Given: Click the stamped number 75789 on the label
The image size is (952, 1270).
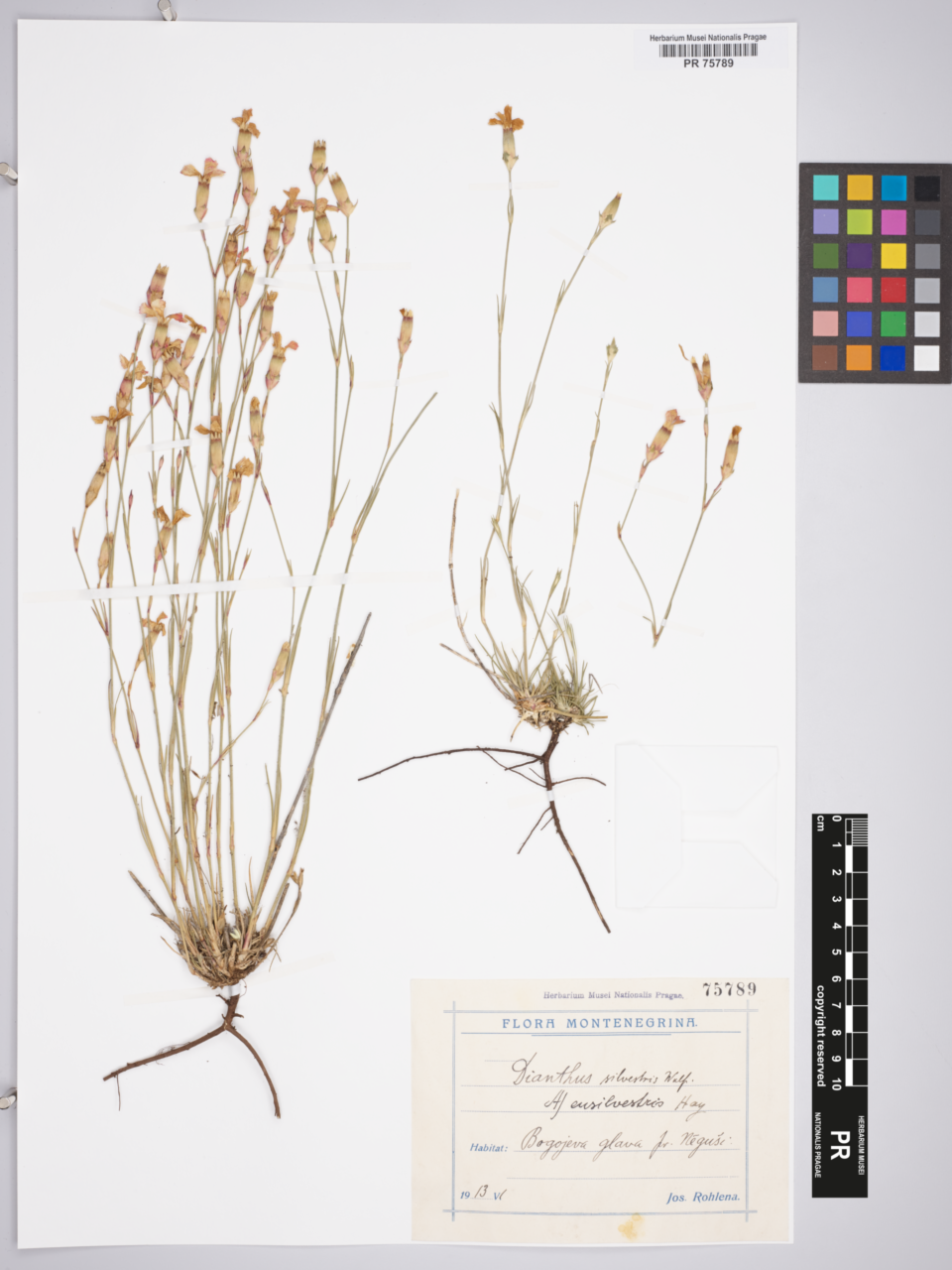Looking at the screenshot, I should pyautogui.click(x=729, y=989).
